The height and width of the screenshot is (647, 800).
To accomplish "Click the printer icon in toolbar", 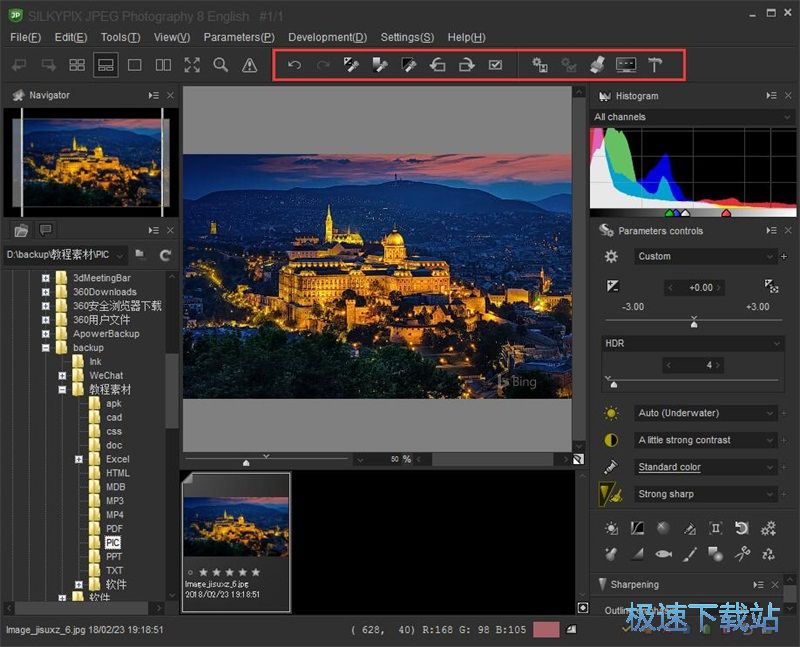I will 596,65.
